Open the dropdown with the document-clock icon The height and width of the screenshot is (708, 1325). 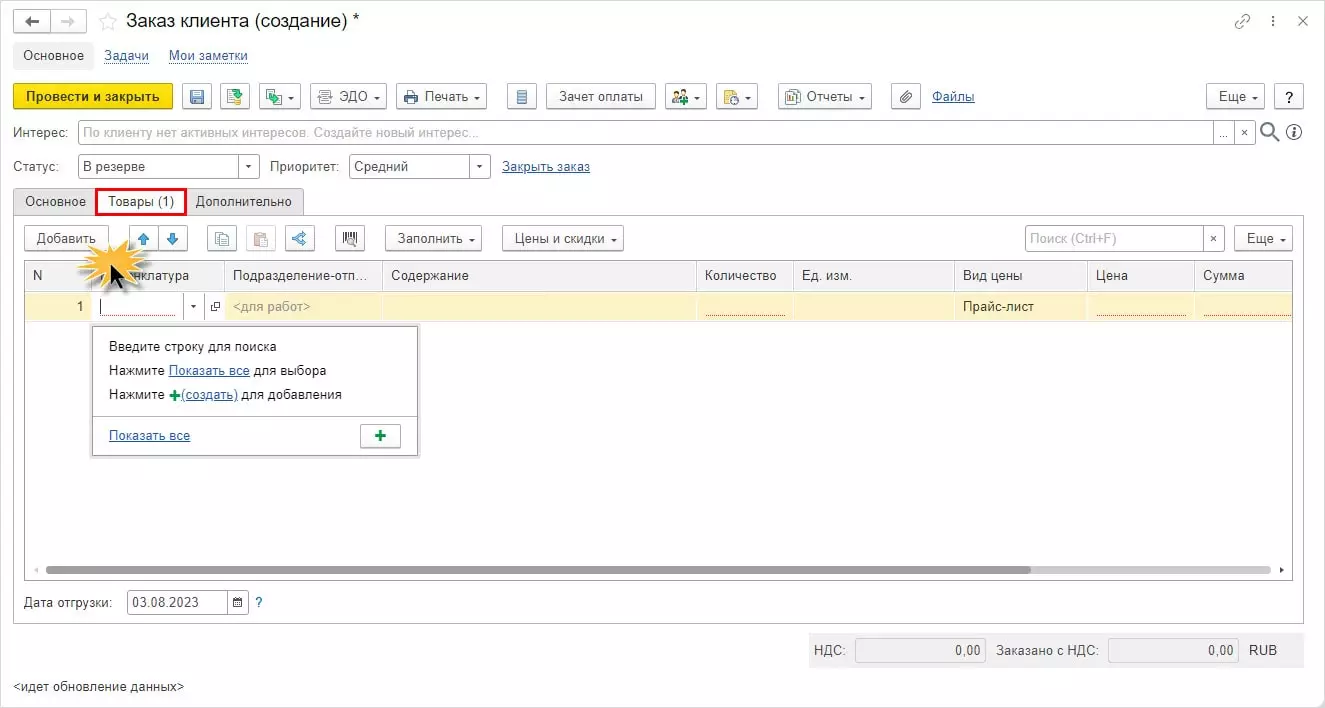pyautogui.click(x=737, y=97)
